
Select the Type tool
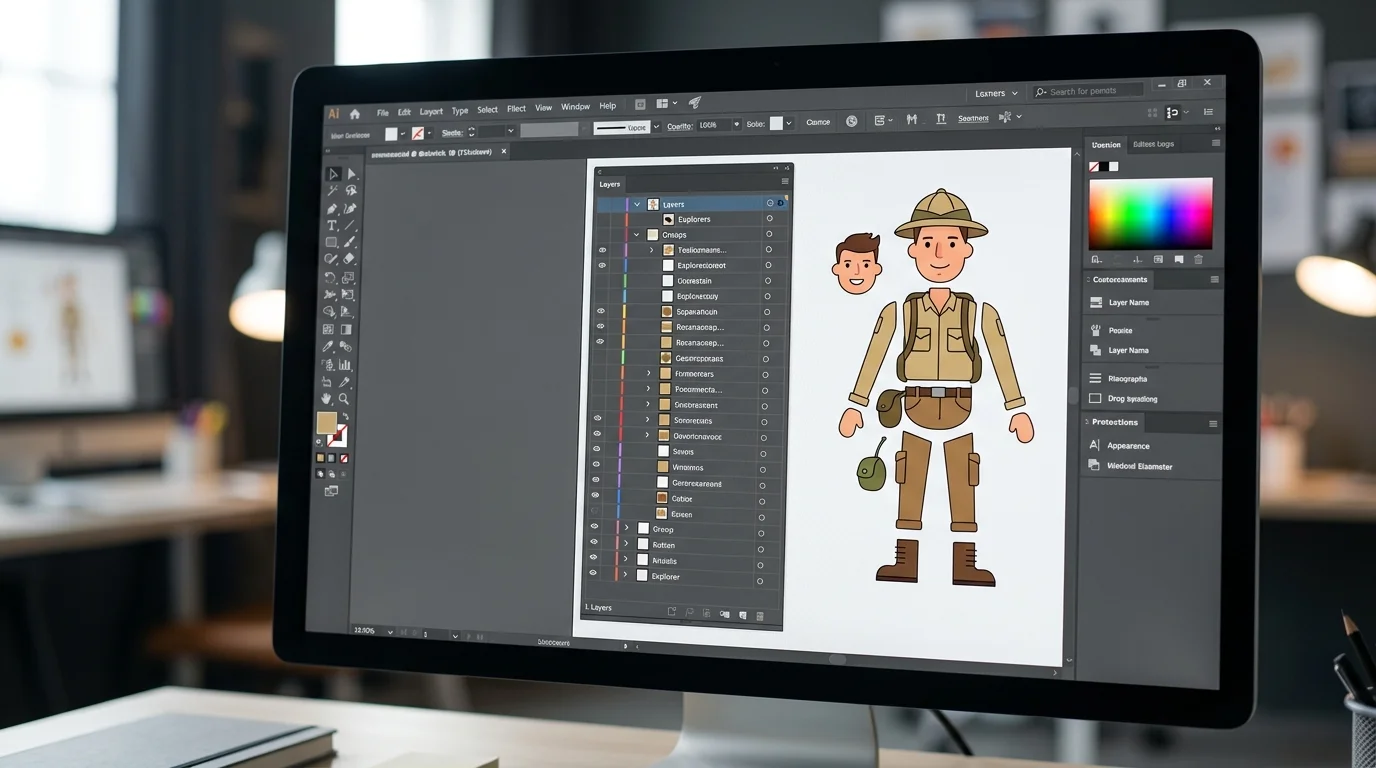332,225
